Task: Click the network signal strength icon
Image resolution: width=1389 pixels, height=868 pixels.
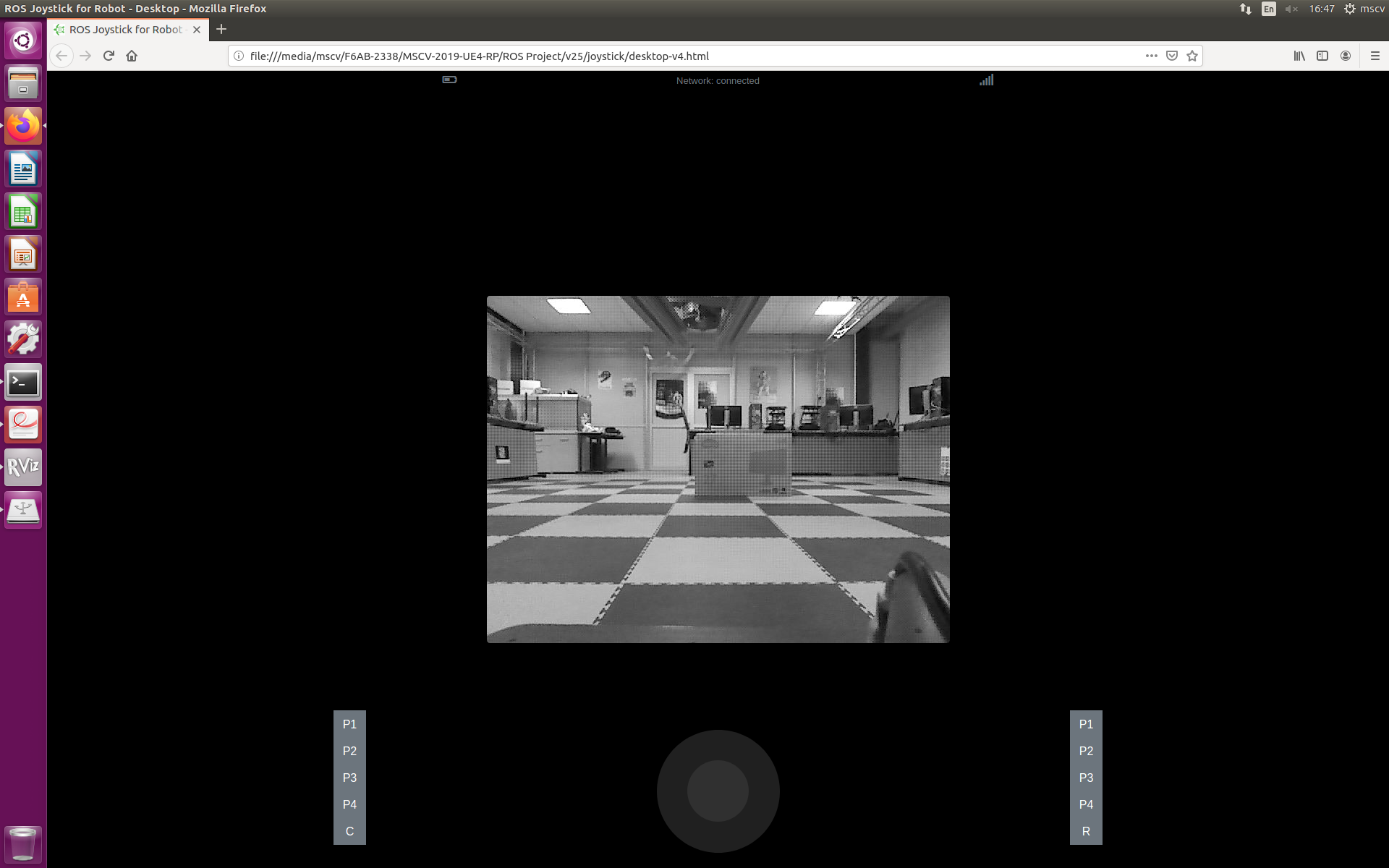Action: [x=986, y=80]
